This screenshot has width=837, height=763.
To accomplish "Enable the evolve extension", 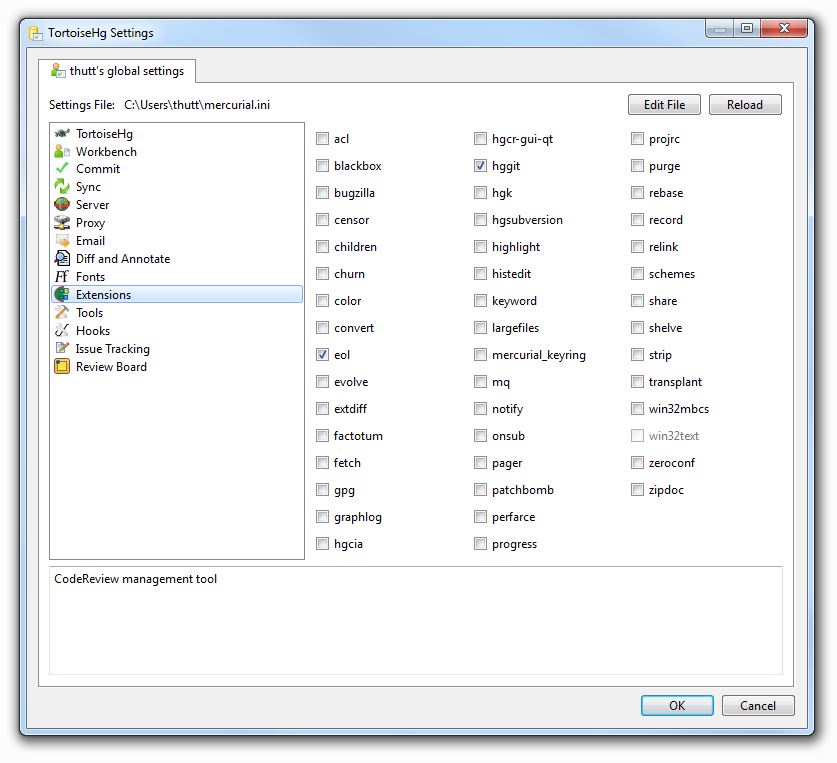I will 322,381.
